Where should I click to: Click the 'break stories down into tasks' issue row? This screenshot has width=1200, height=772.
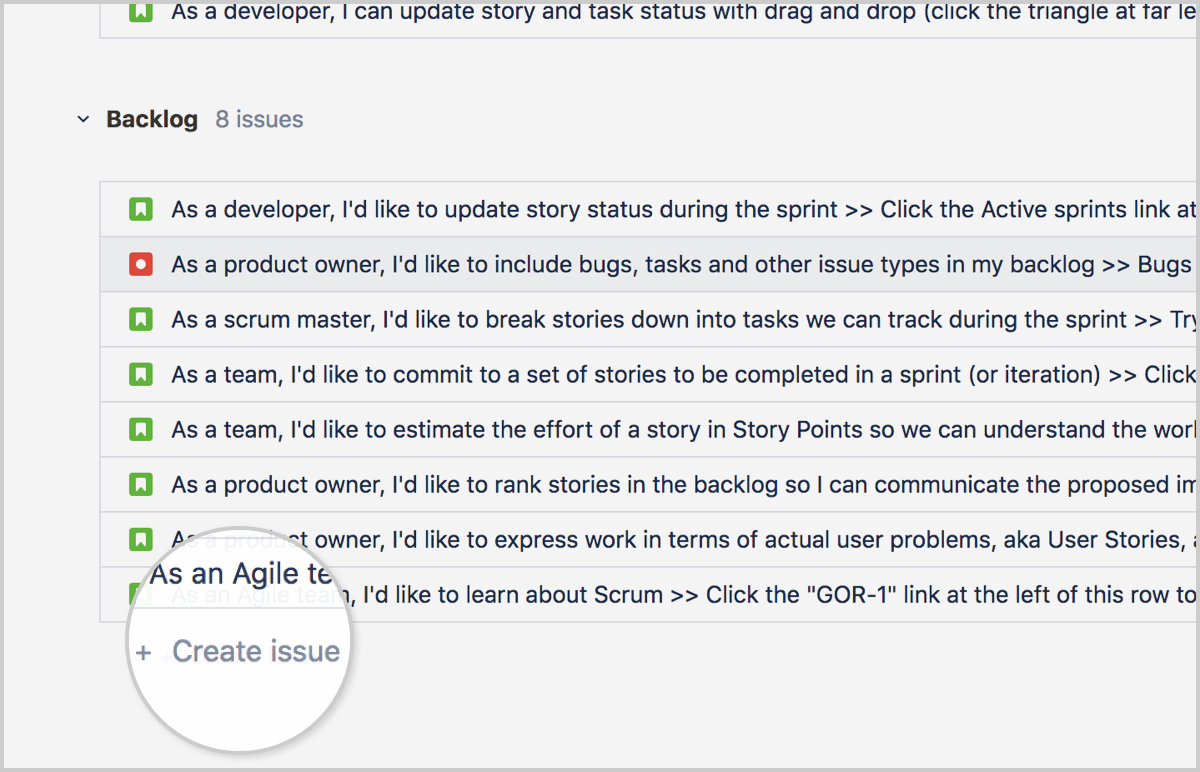600,319
